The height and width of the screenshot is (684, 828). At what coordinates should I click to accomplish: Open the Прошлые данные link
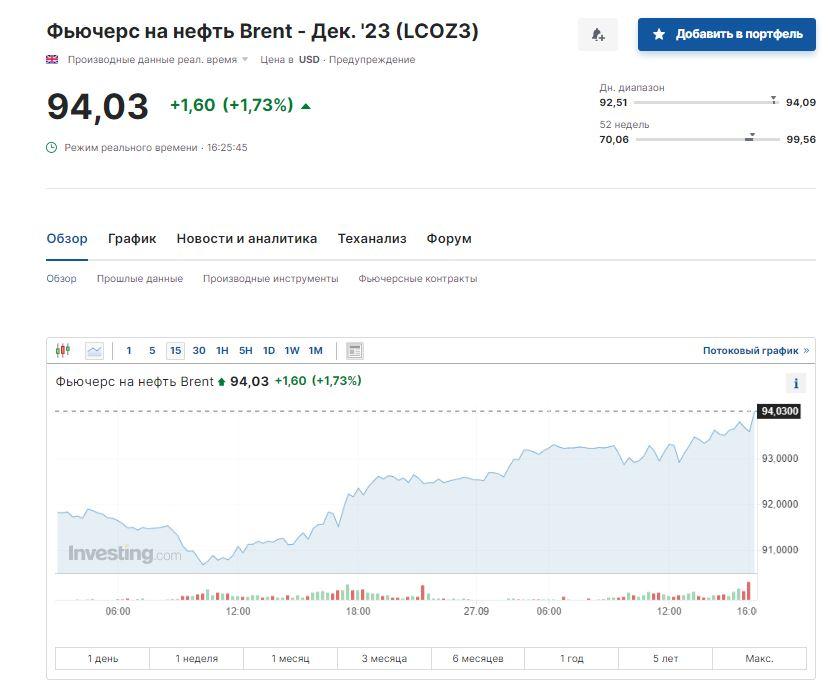click(x=140, y=278)
